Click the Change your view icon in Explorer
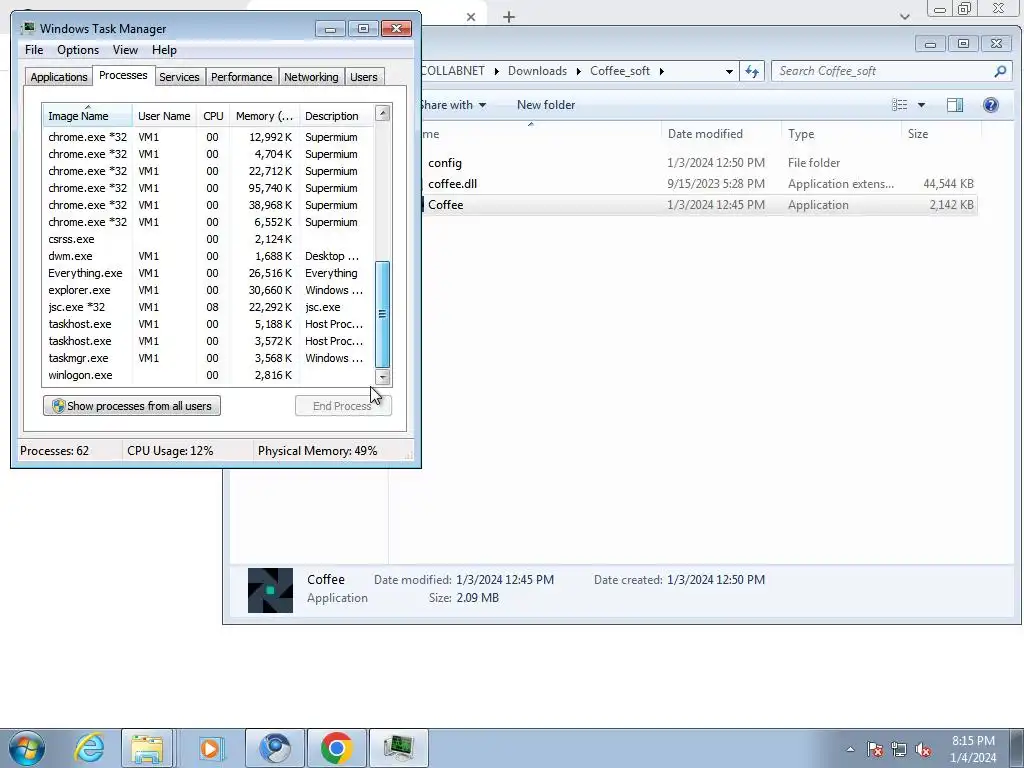The width and height of the screenshot is (1024, 768). point(900,104)
